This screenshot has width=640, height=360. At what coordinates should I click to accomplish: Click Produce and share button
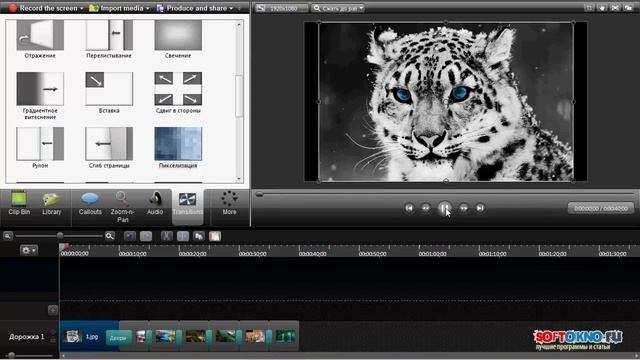point(193,8)
